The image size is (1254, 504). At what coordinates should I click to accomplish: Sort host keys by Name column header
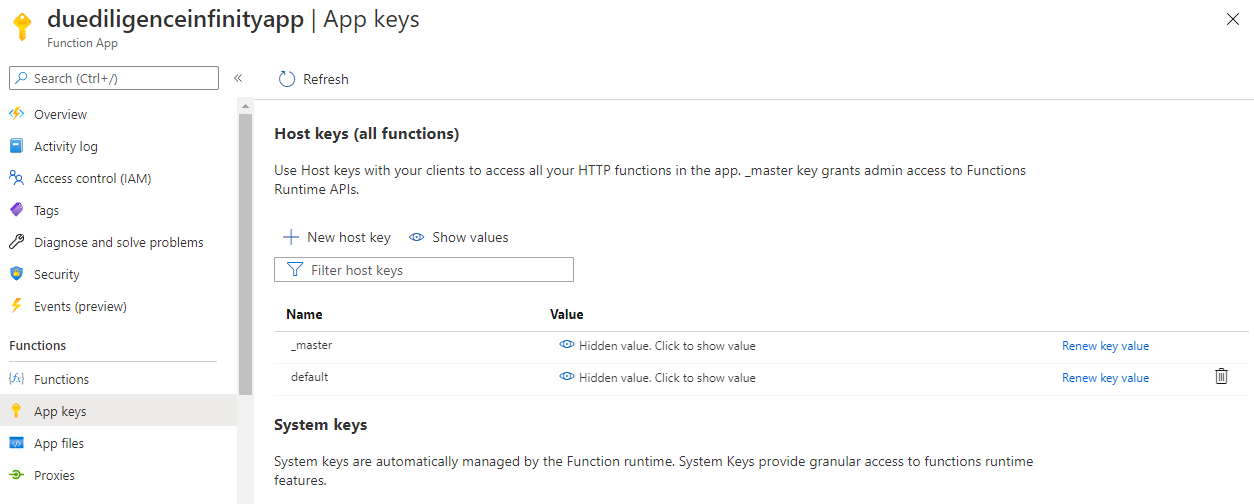click(x=304, y=315)
